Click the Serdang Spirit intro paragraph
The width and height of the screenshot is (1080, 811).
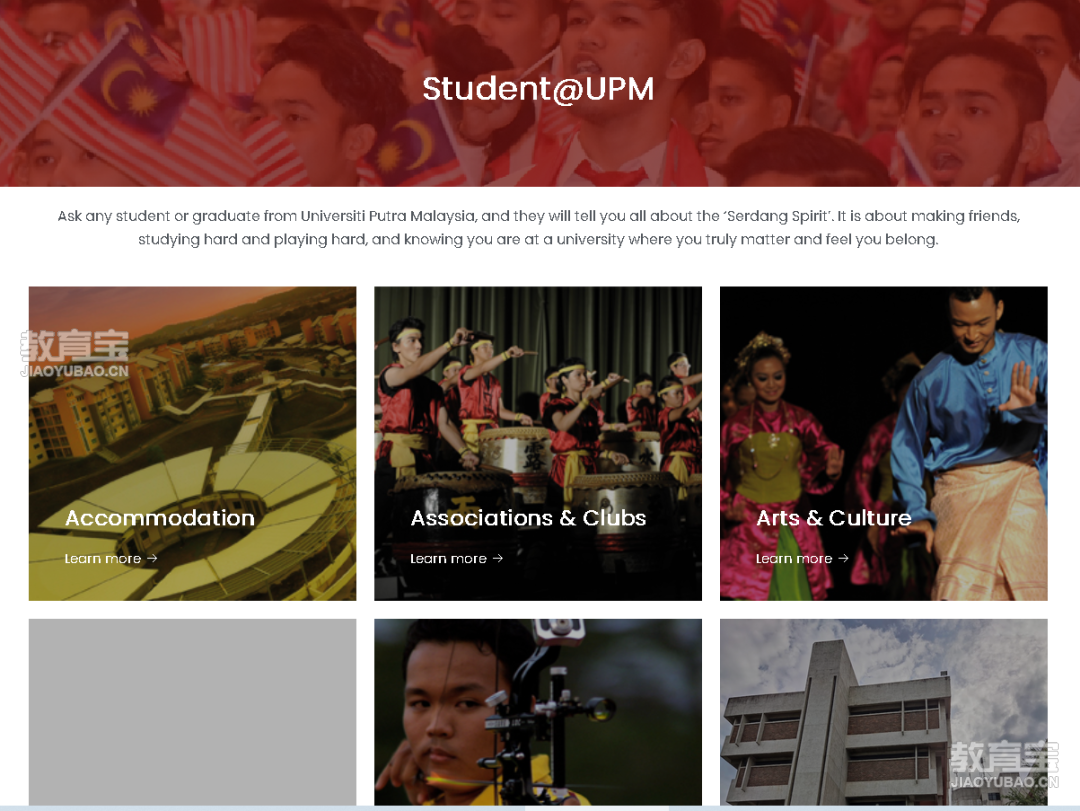pos(538,227)
